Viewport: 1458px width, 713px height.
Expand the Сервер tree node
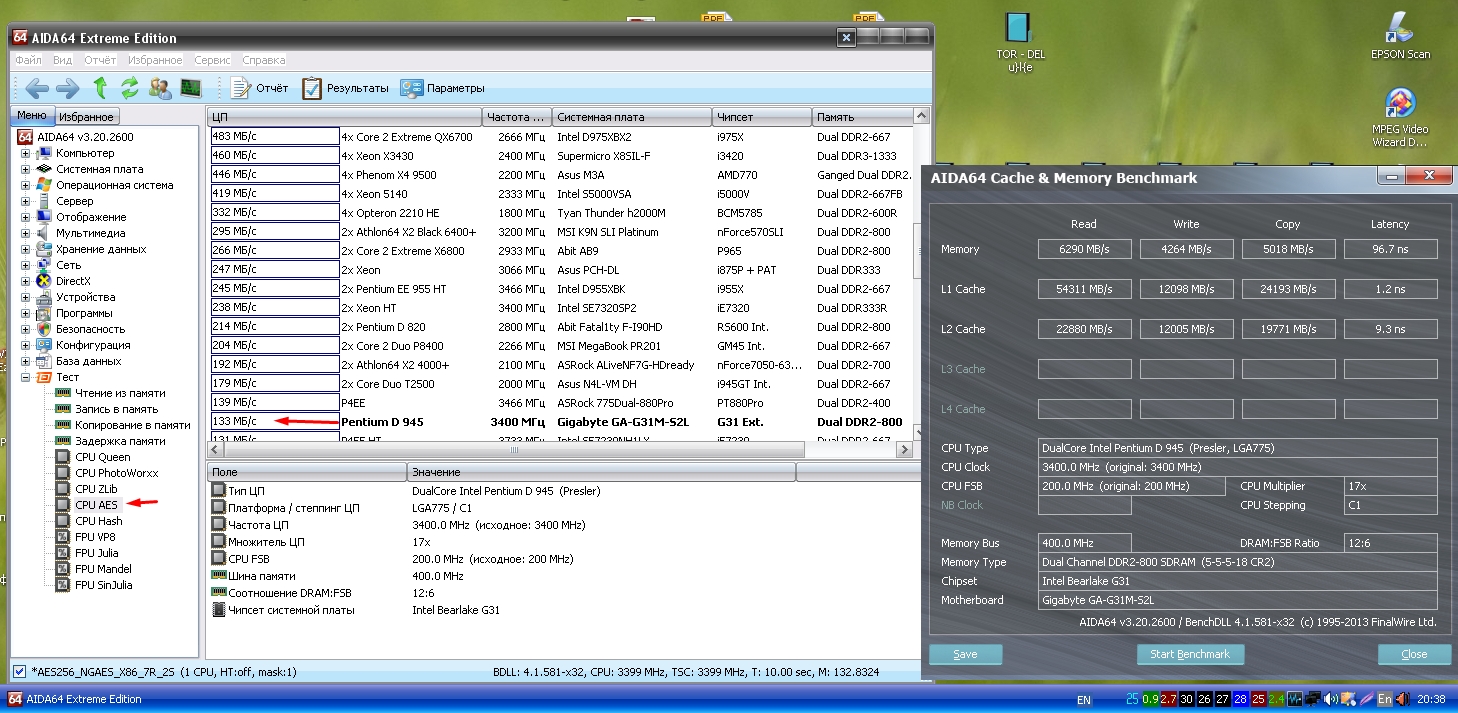(x=25, y=201)
